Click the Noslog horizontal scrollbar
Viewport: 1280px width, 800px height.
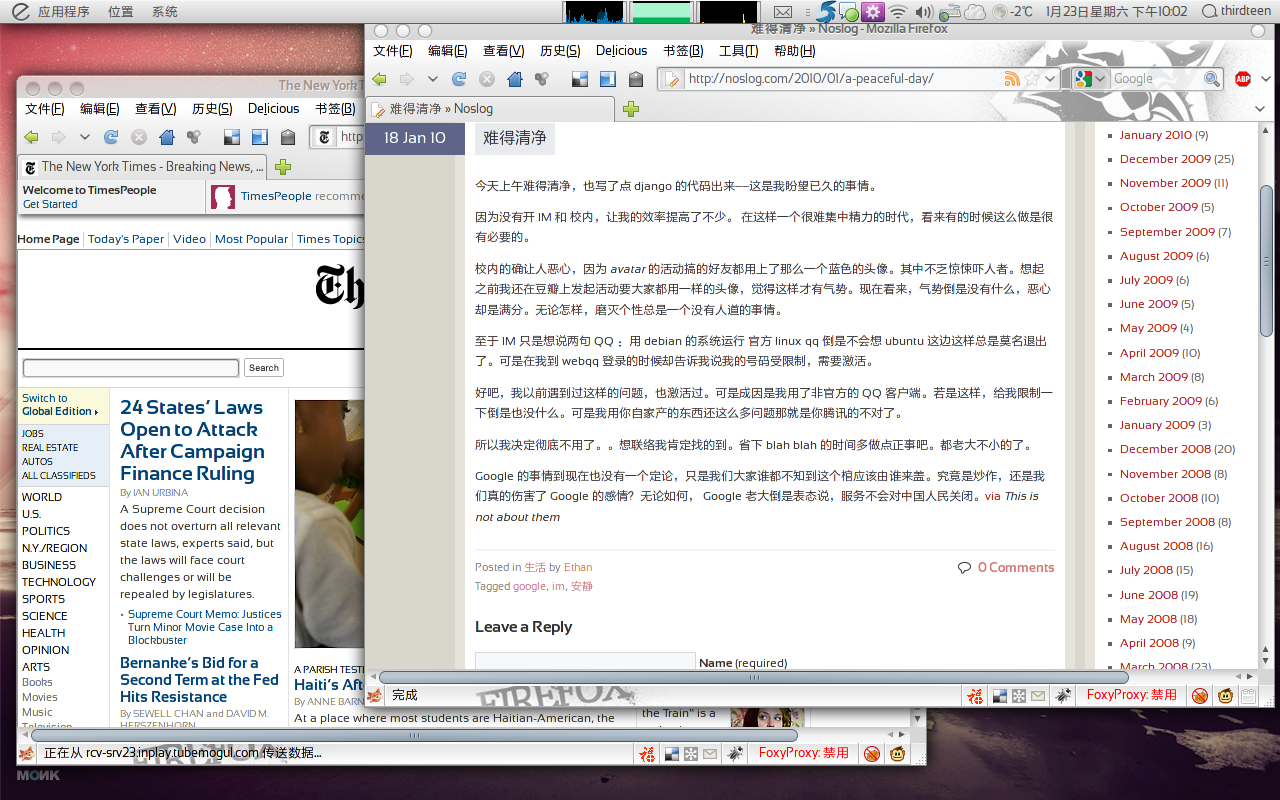coord(755,677)
